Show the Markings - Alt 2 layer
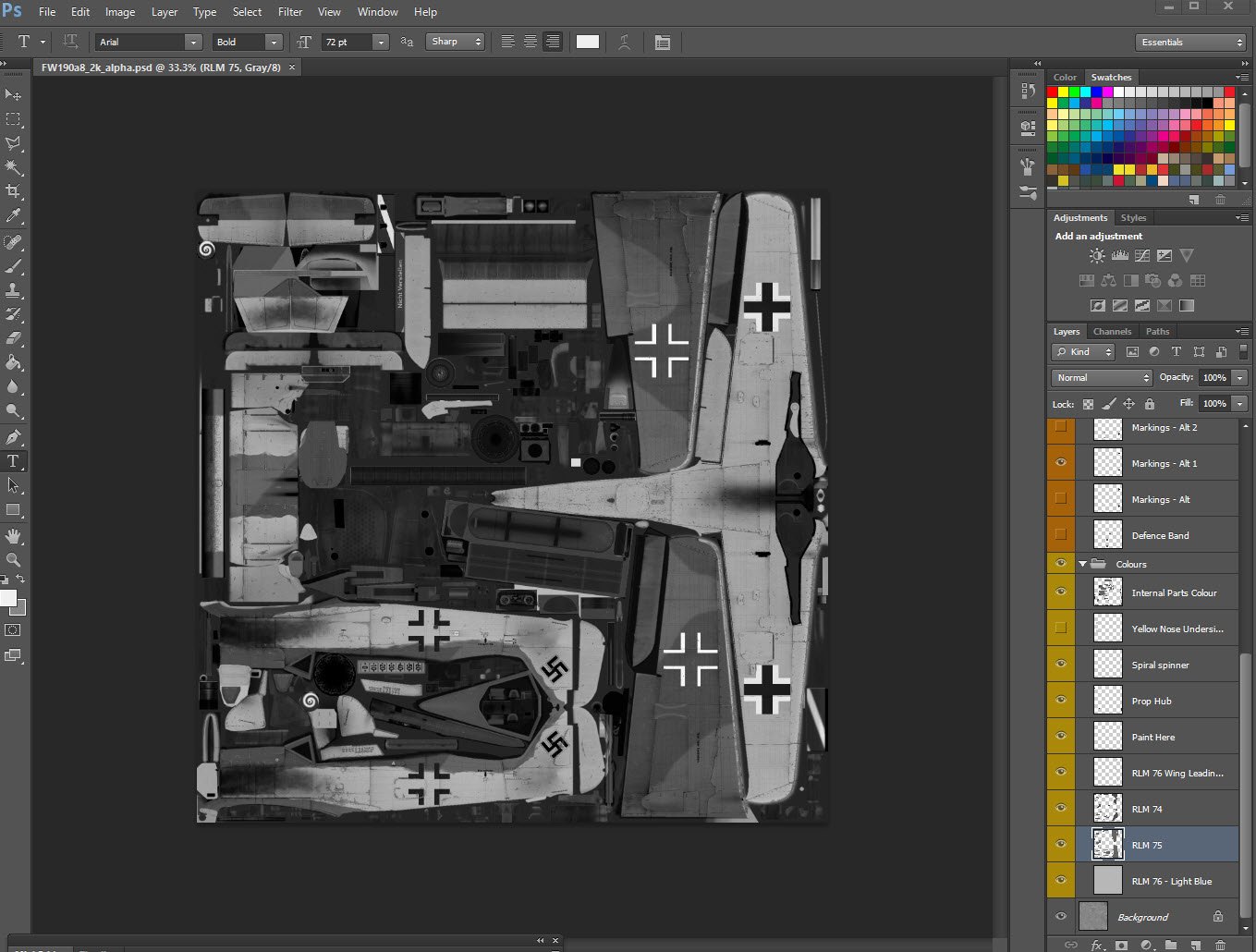The width and height of the screenshot is (1256, 952). [1061, 427]
